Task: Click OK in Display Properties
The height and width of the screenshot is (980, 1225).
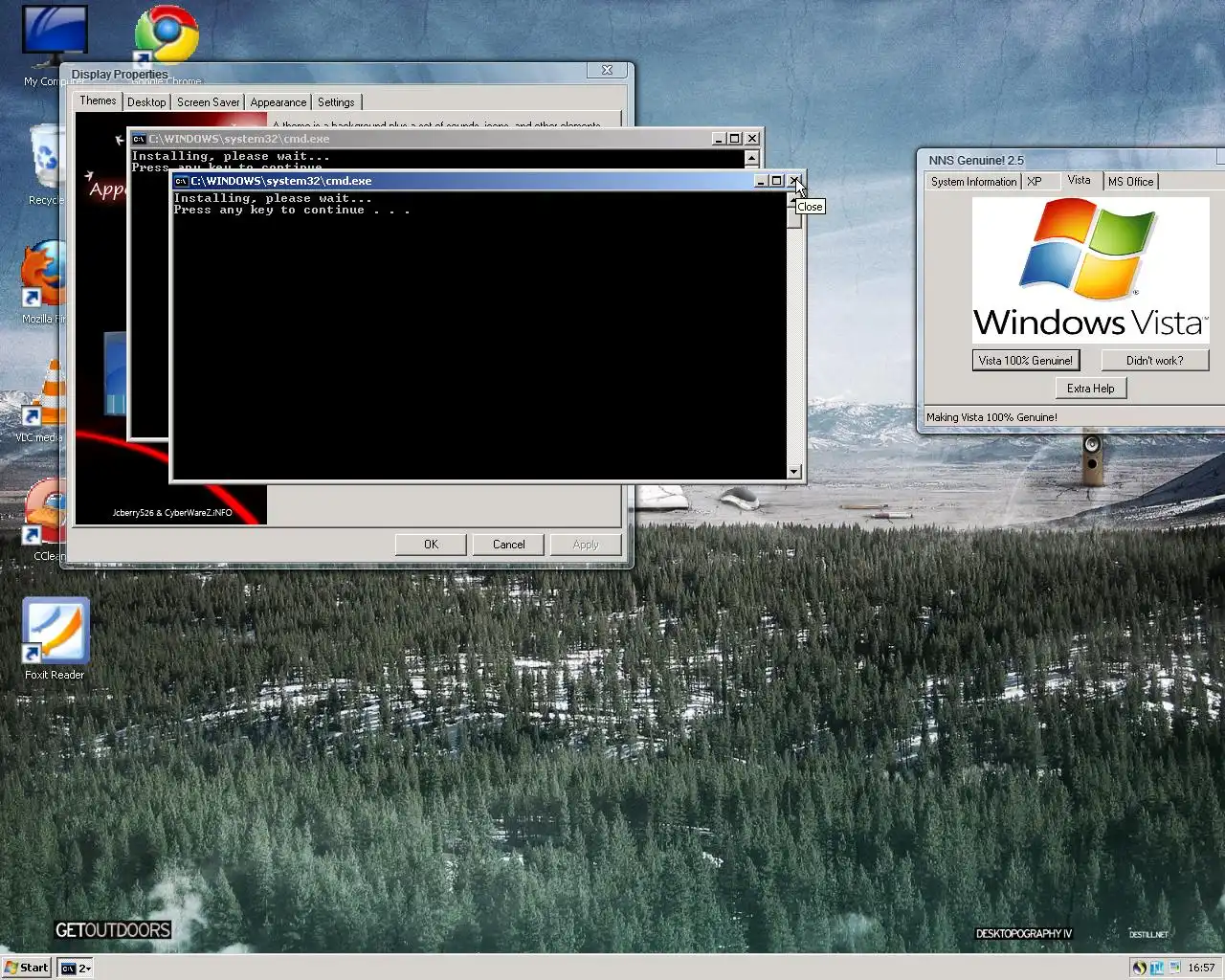Action: [x=432, y=545]
